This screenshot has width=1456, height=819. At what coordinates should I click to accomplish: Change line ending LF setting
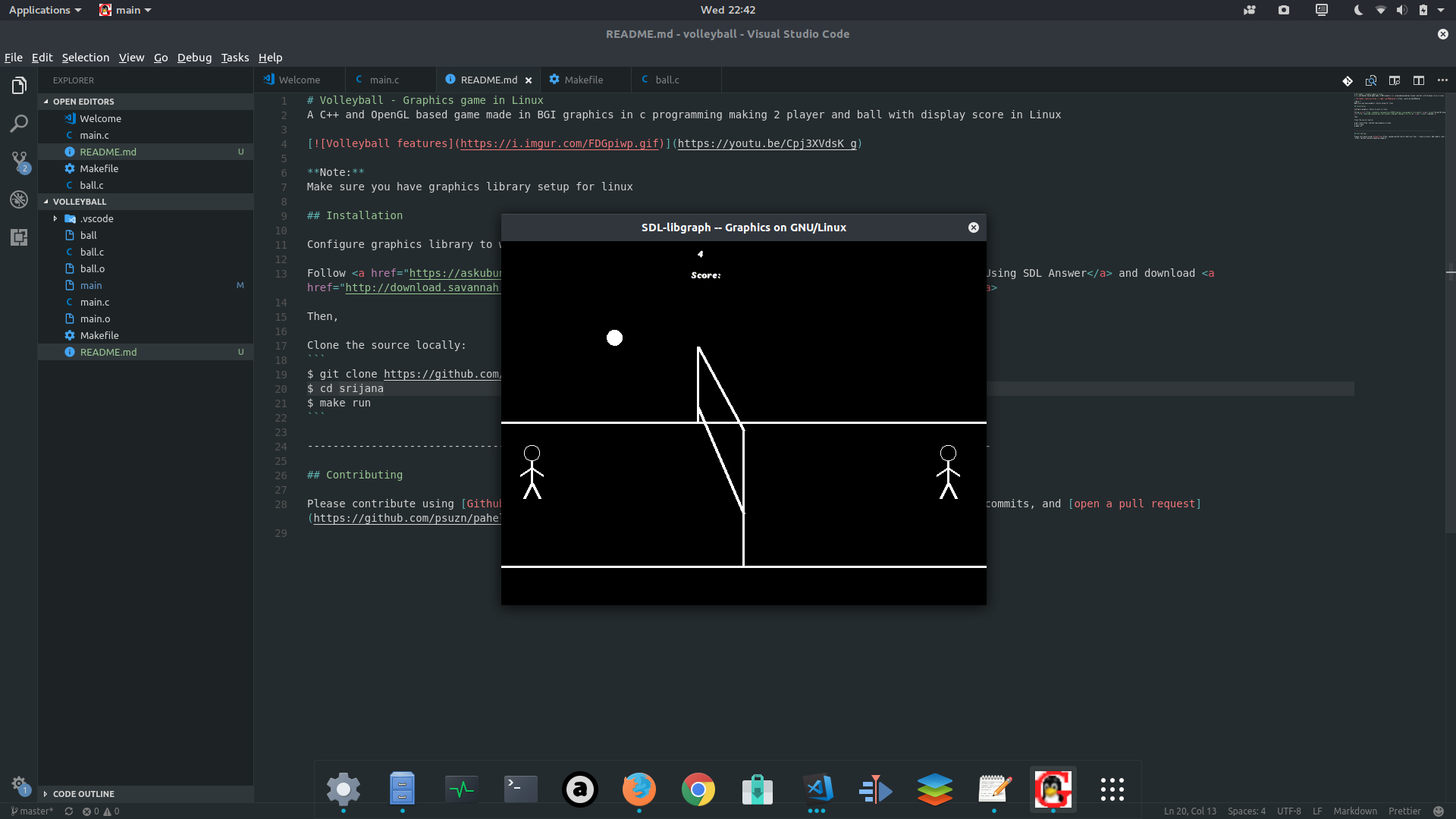pos(1317,811)
